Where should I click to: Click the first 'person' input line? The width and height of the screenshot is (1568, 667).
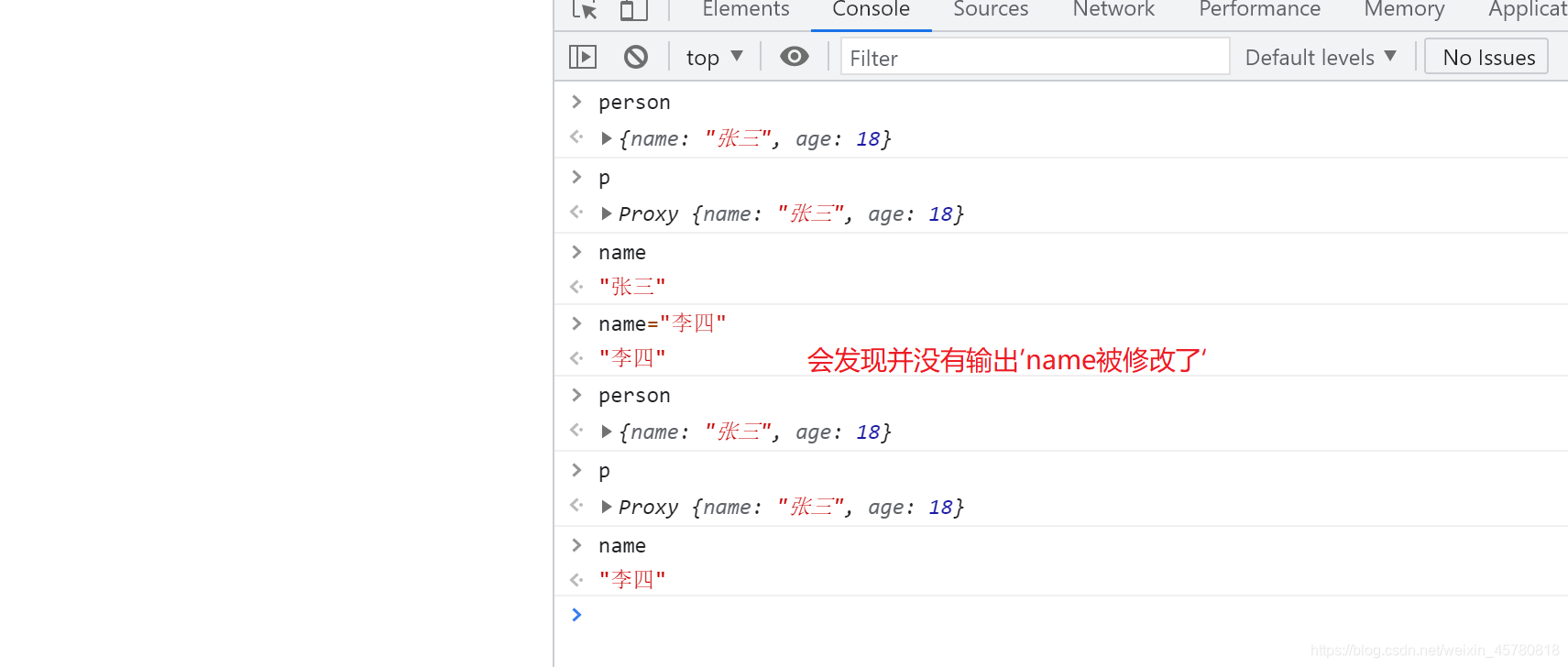(634, 103)
